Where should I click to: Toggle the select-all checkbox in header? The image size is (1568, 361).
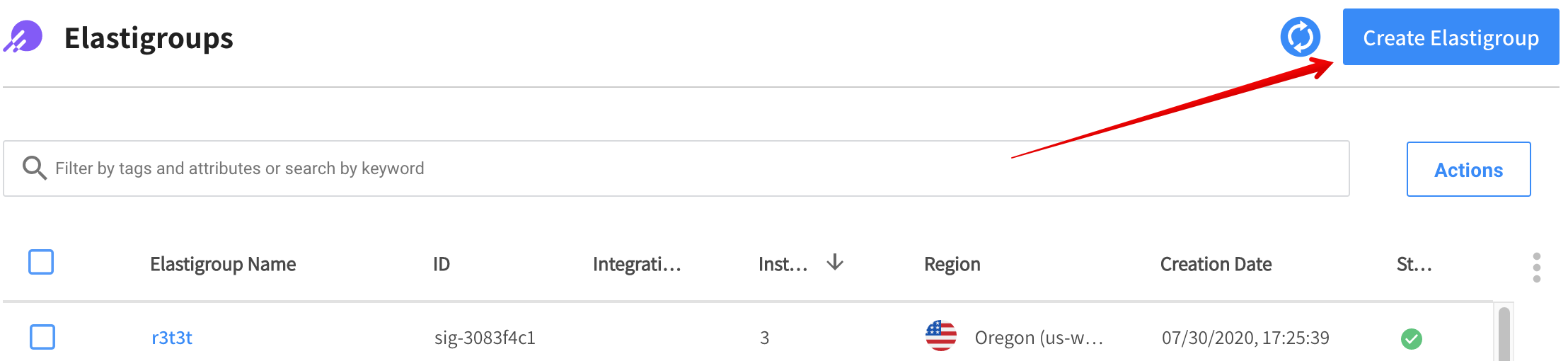pyautogui.click(x=41, y=262)
